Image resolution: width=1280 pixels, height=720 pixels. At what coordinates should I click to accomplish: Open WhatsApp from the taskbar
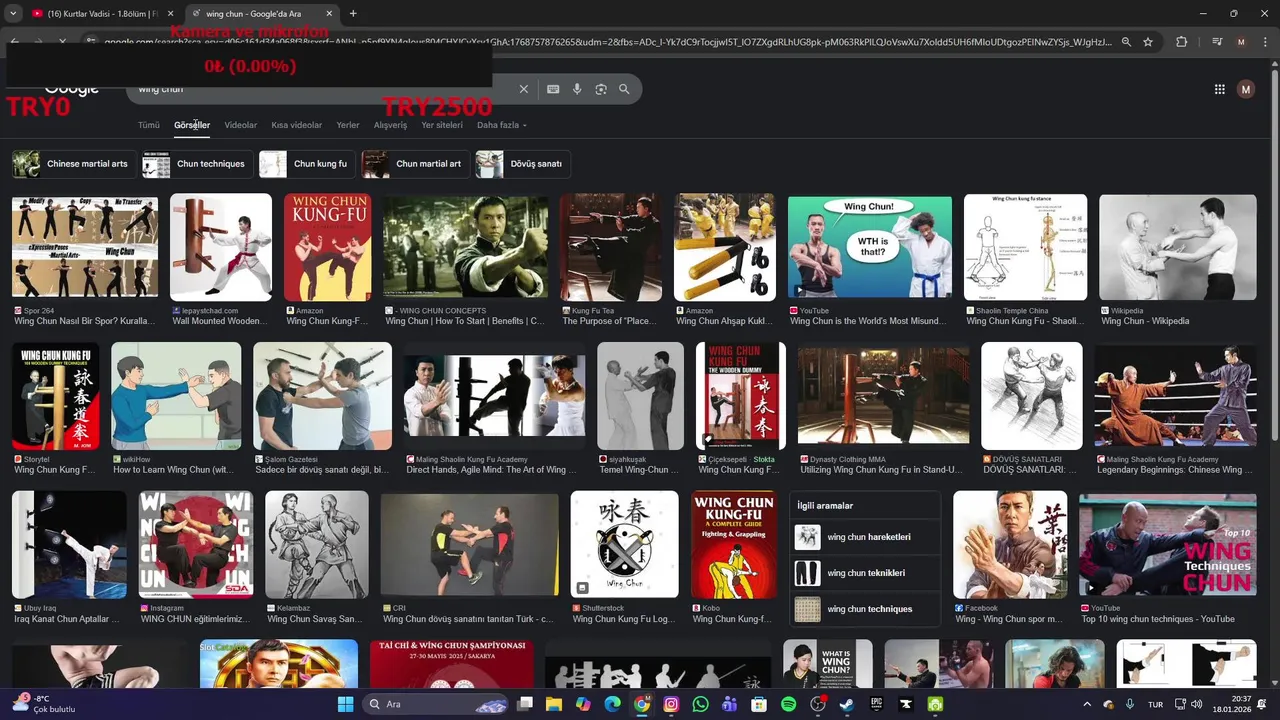[x=700, y=704]
